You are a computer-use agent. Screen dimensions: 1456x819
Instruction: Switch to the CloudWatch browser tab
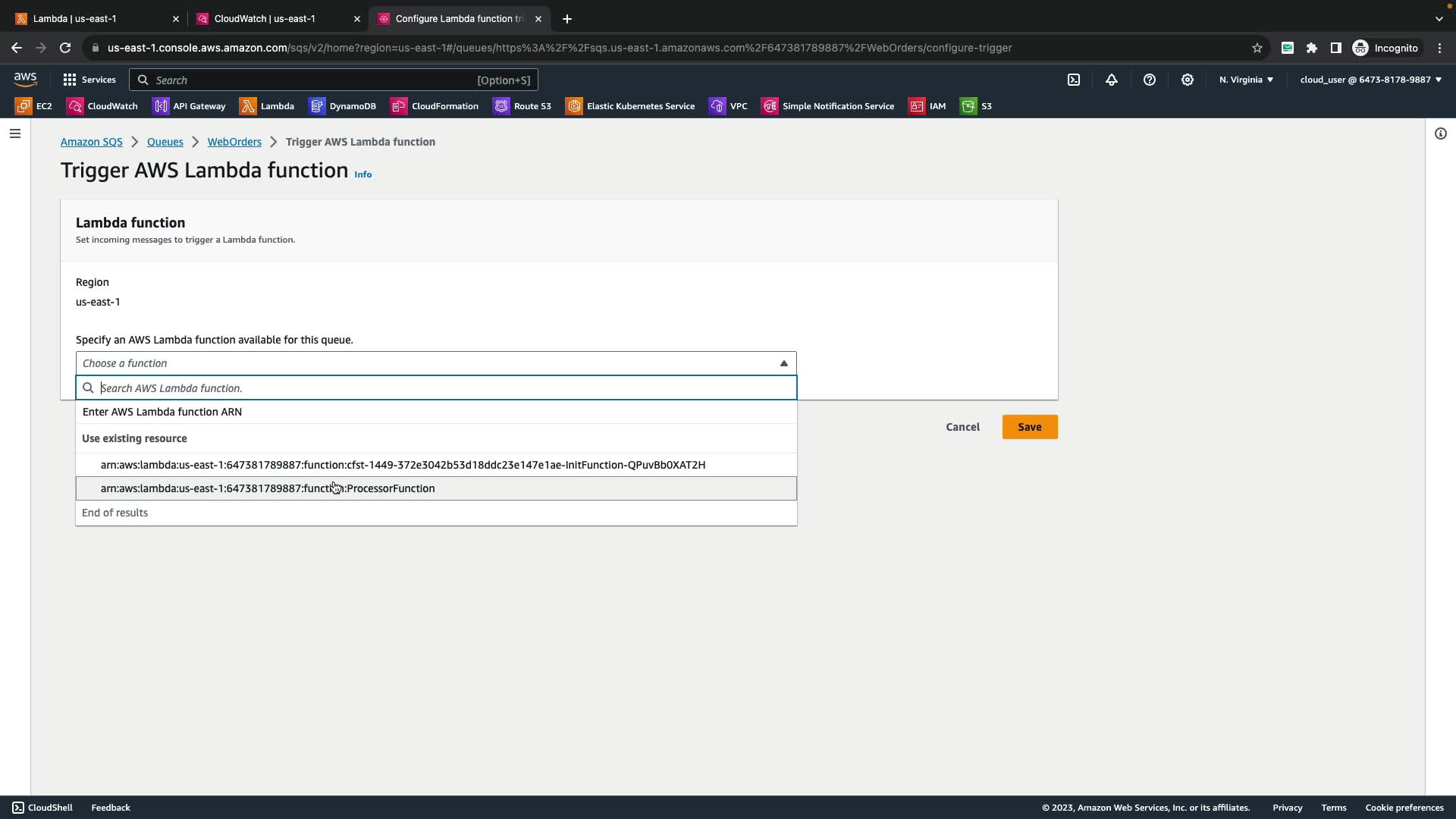(265, 18)
